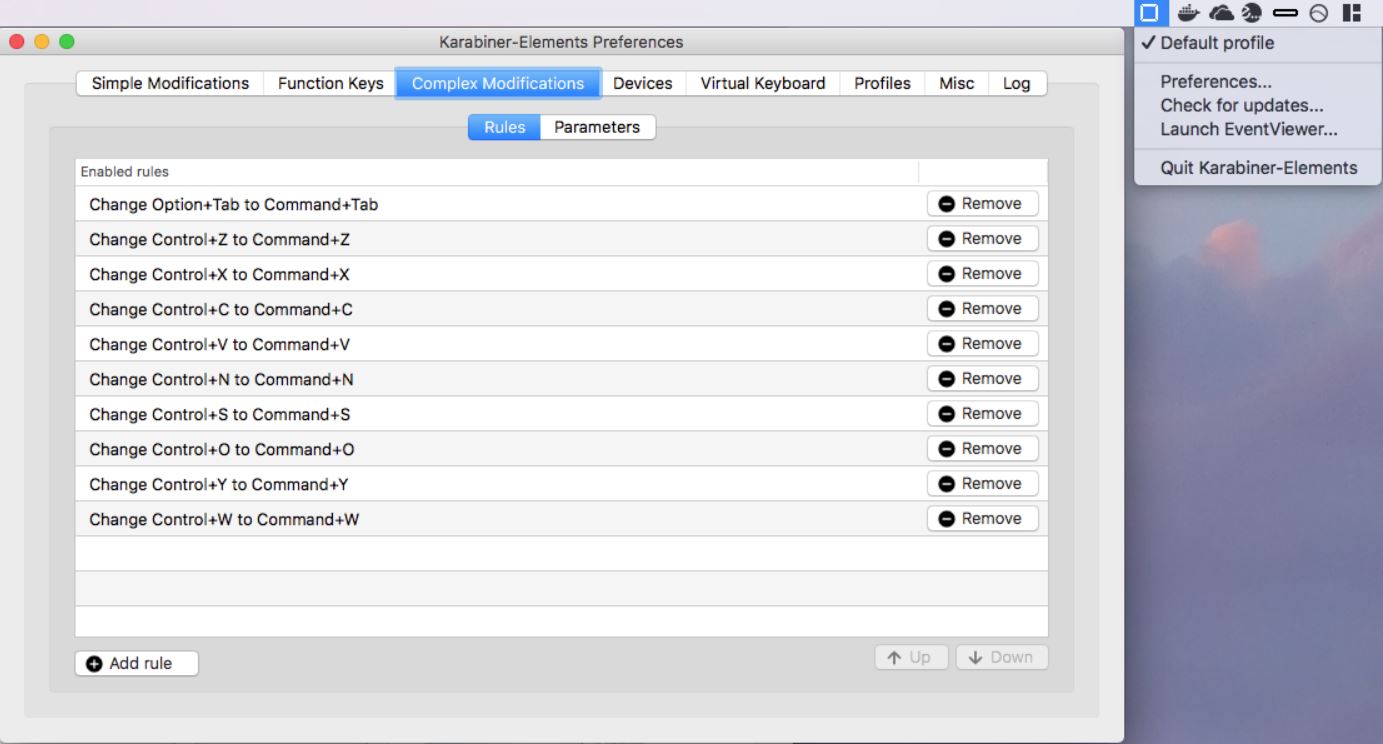This screenshot has width=1383, height=744.
Task: Switch to the Parameters segment
Action: coord(597,127)
